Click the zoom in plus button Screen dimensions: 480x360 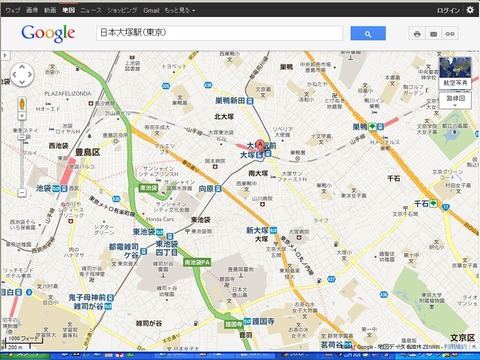tap(22, 116)
